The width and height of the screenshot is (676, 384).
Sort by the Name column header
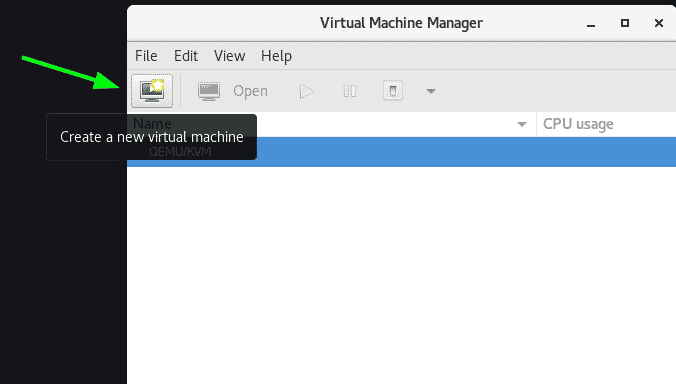(332, 124)
